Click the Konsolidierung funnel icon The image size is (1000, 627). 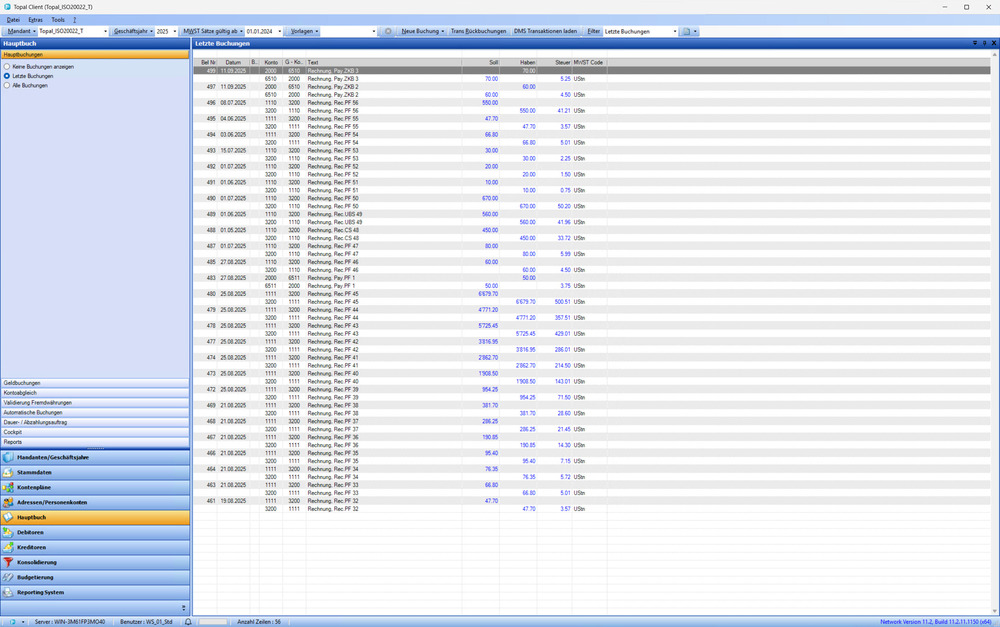[x=9, y=562]
